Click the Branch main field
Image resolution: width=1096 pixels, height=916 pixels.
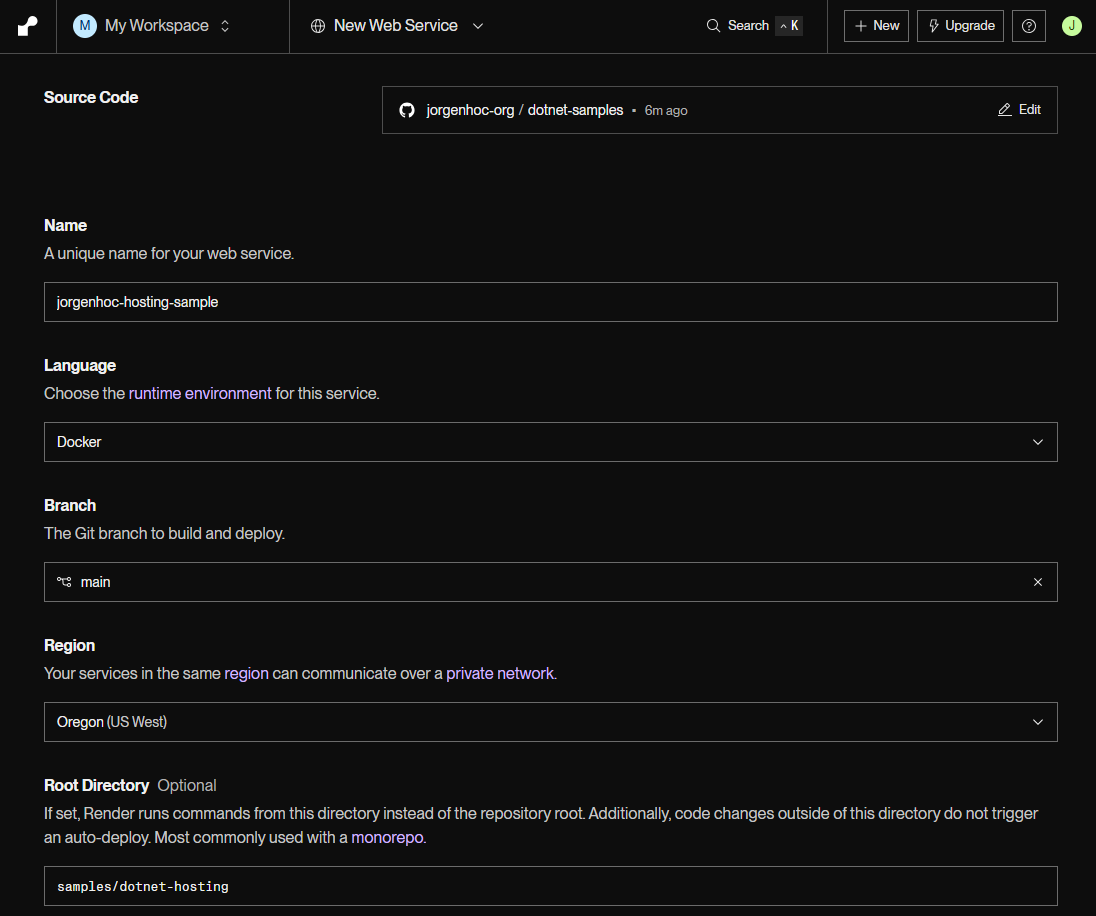click(x=550, y=582)
